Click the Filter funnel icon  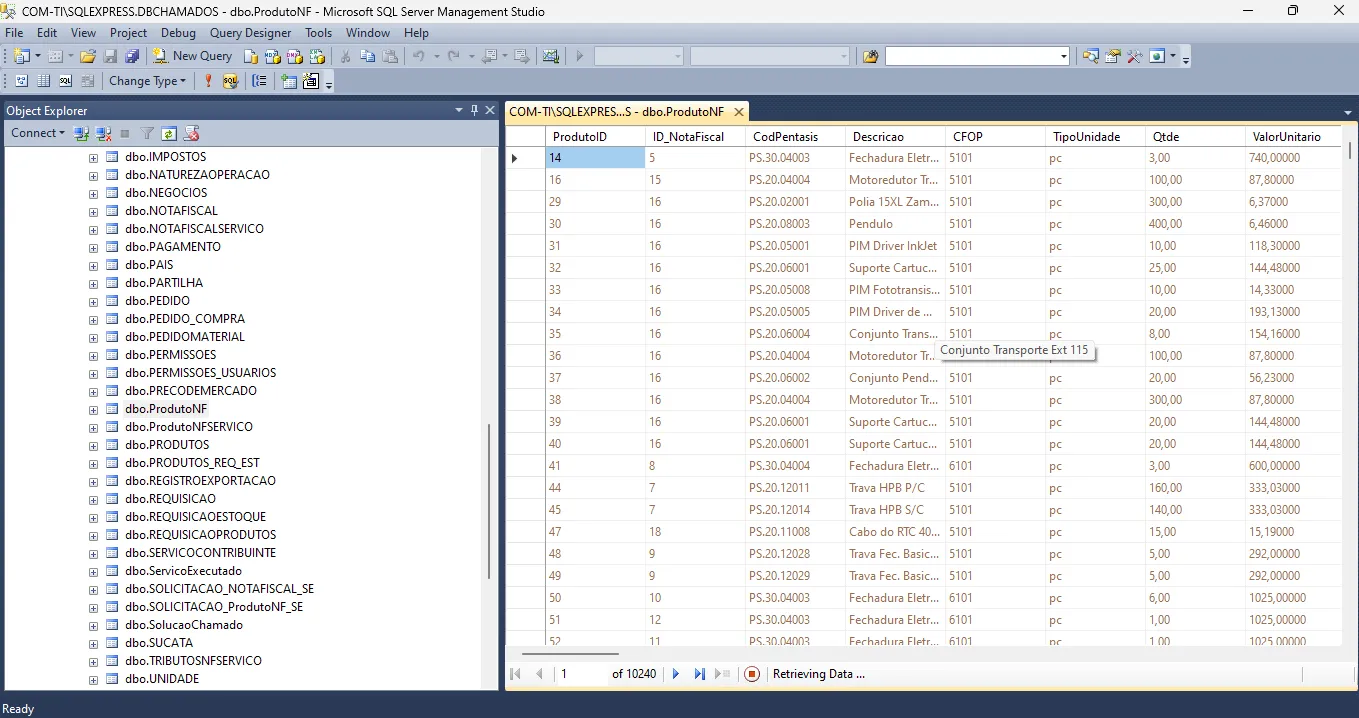147,133
